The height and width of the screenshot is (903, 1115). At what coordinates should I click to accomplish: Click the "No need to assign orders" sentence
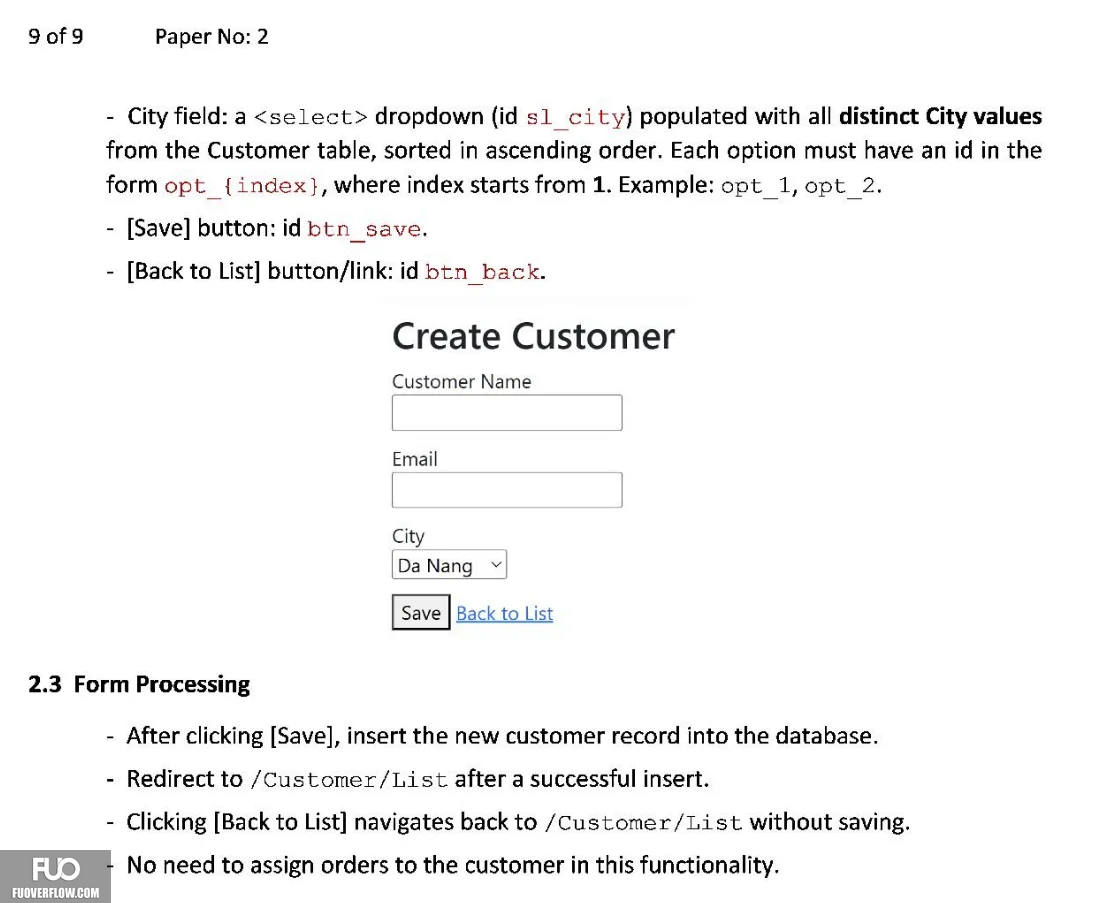coord(453,865)
